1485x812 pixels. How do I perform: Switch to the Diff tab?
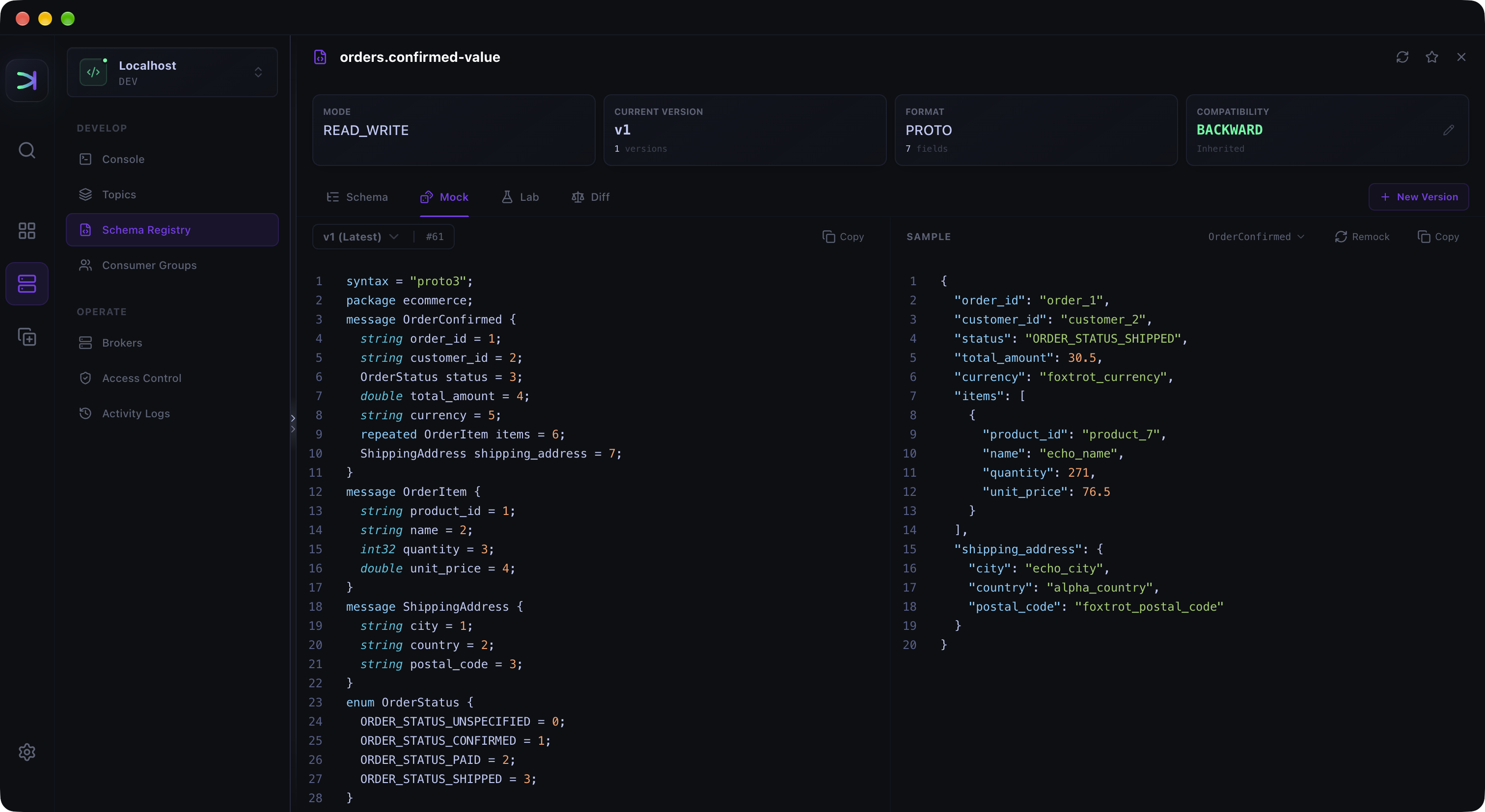[x=590, y=197]
